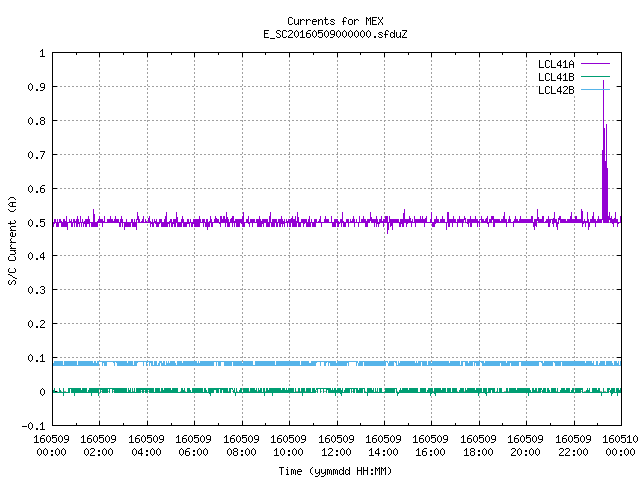Click the y-axis value 1
The width and height of the screenshot is (640, 480).
click(42, 53)
